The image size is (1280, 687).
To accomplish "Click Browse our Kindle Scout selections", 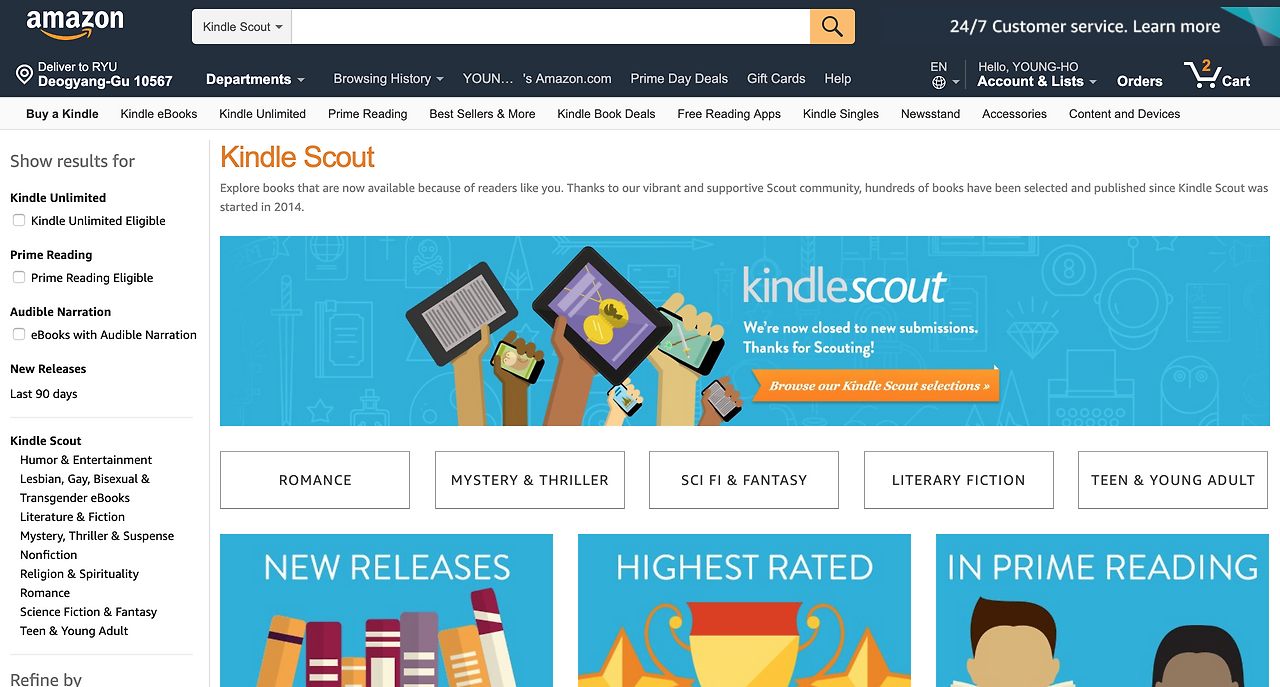I will click(878, 386).
